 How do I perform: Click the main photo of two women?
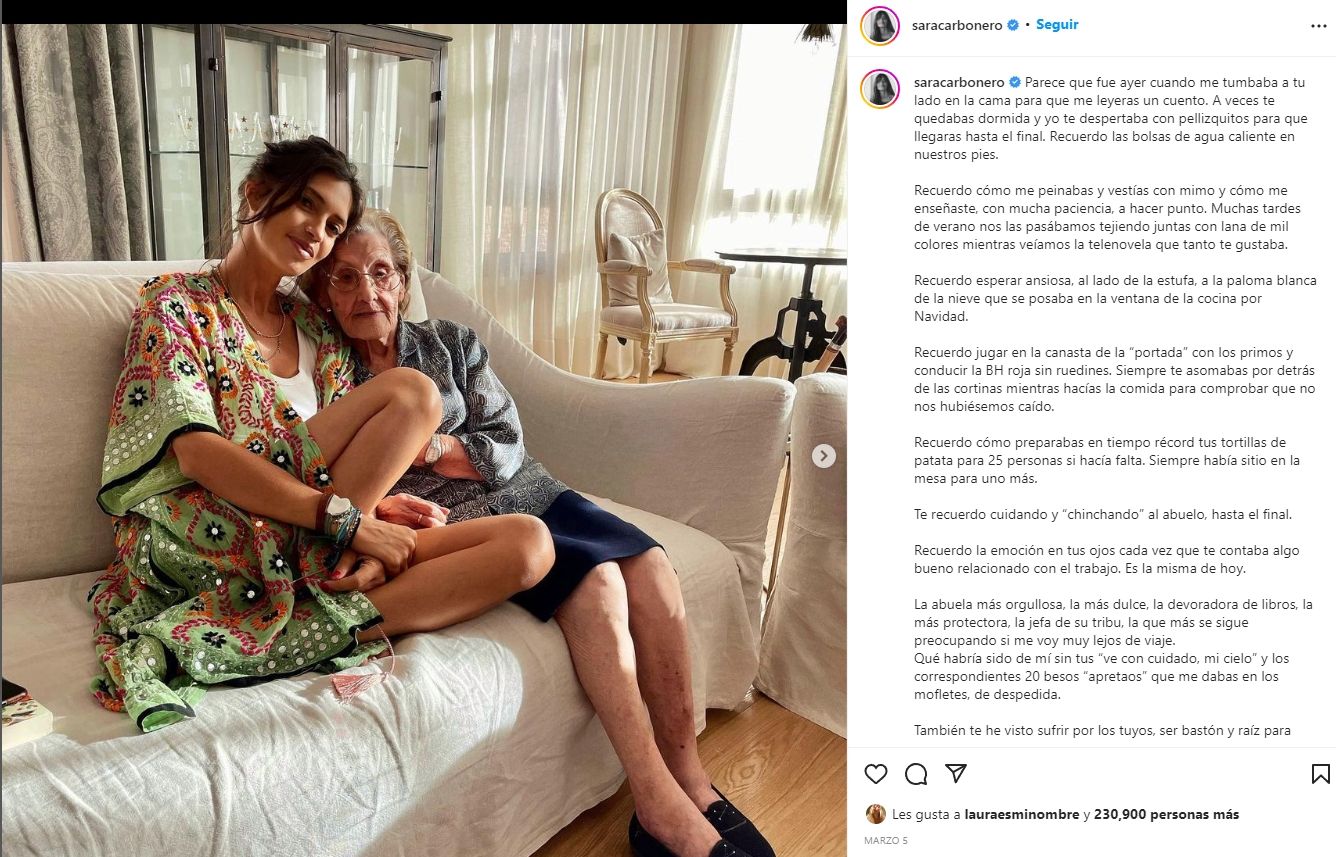point(424,440)
